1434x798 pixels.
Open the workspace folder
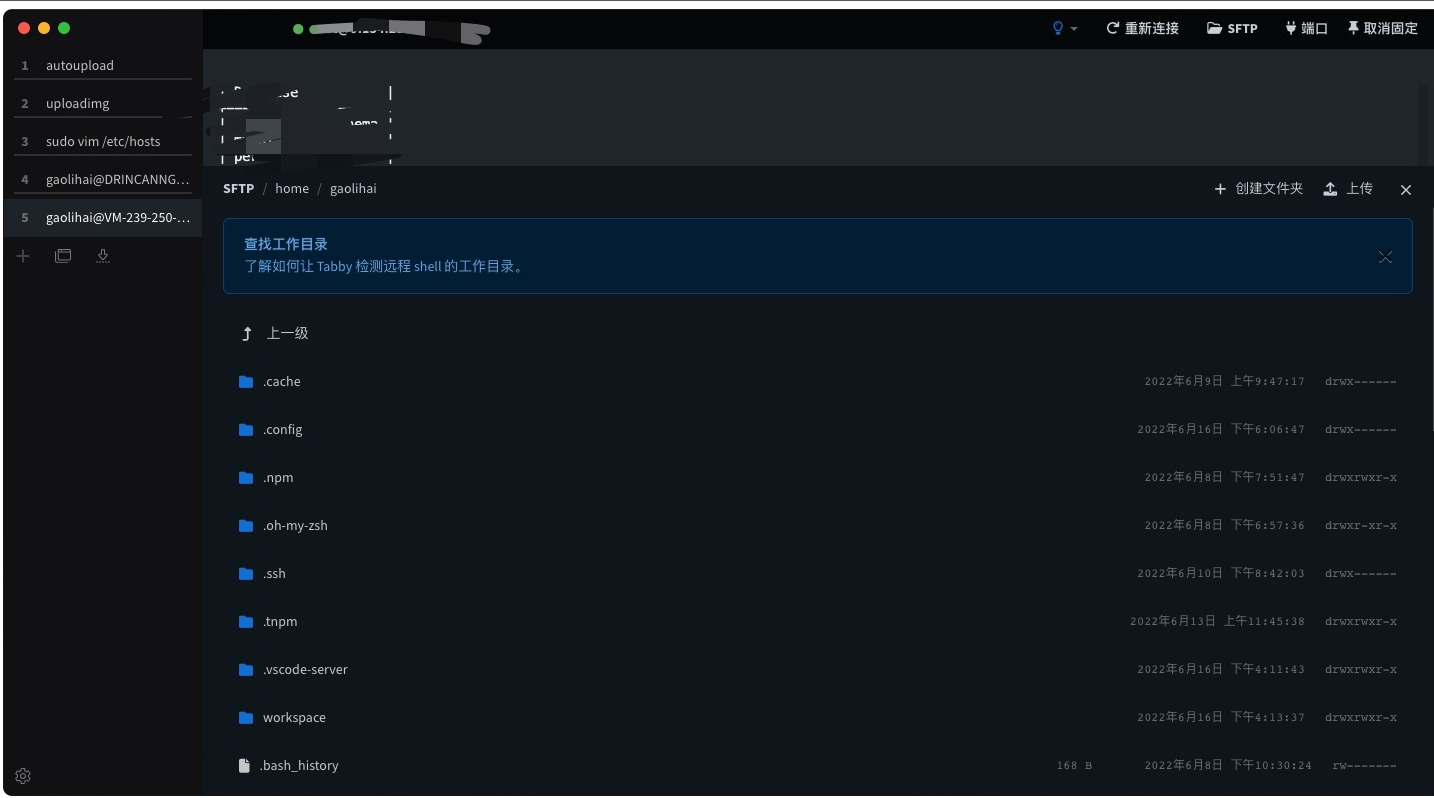click(x=293, y=717)
